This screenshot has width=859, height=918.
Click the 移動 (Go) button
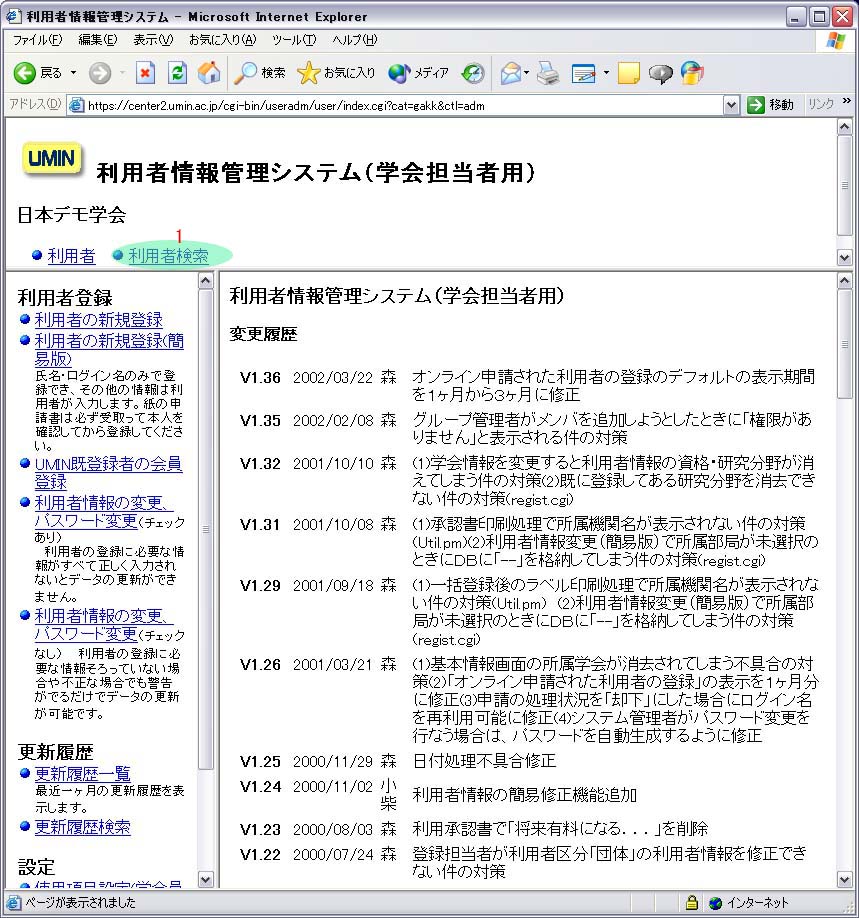(x=770, y=105)
